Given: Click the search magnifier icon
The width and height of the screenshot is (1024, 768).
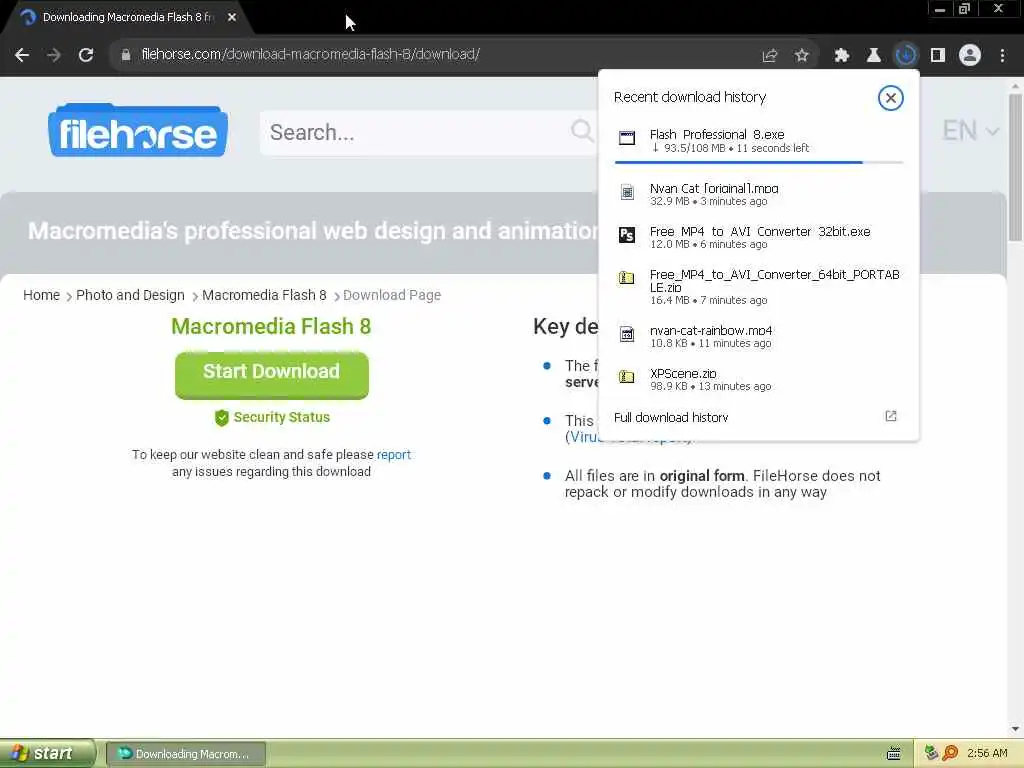Looking at the screenshot, I should [582, 131].
